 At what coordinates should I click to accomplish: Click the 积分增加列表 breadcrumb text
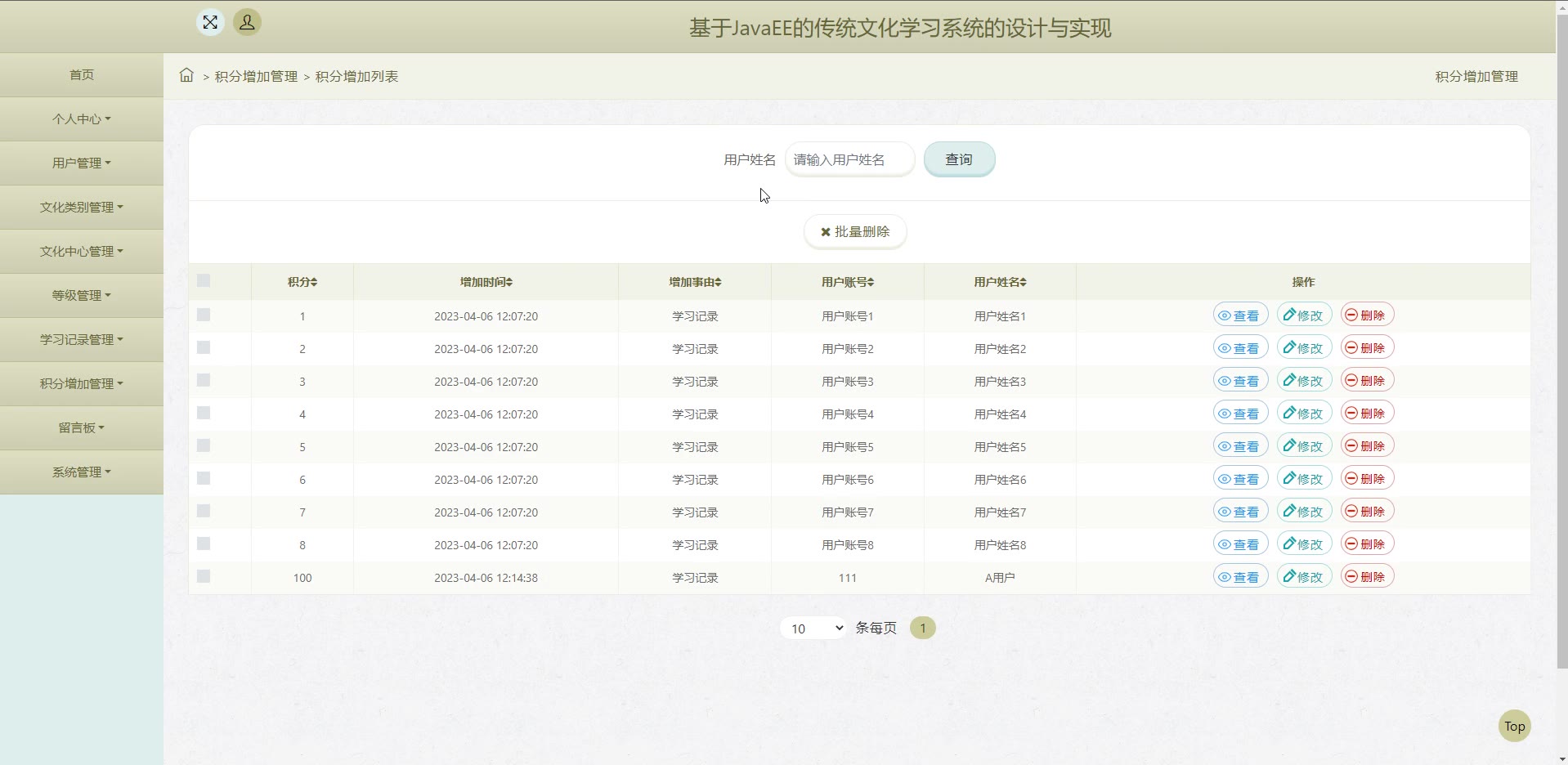356,76
